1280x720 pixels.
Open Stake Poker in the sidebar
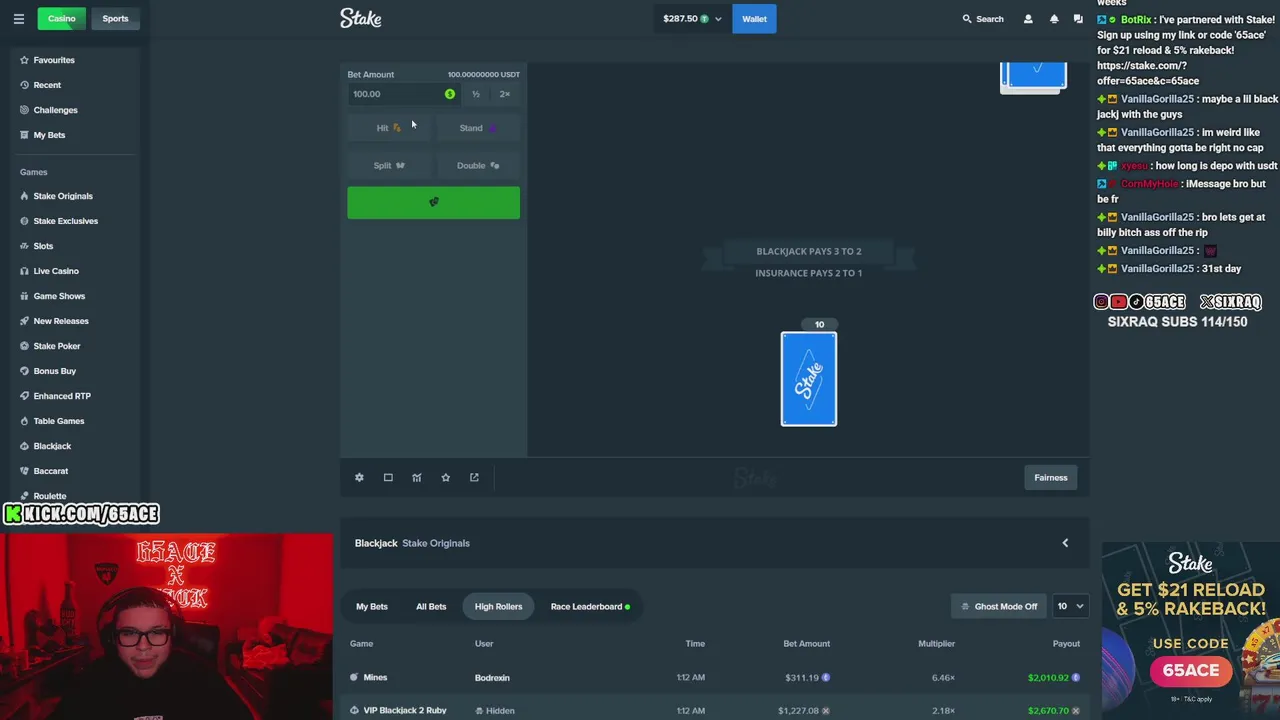pos(57,346)
